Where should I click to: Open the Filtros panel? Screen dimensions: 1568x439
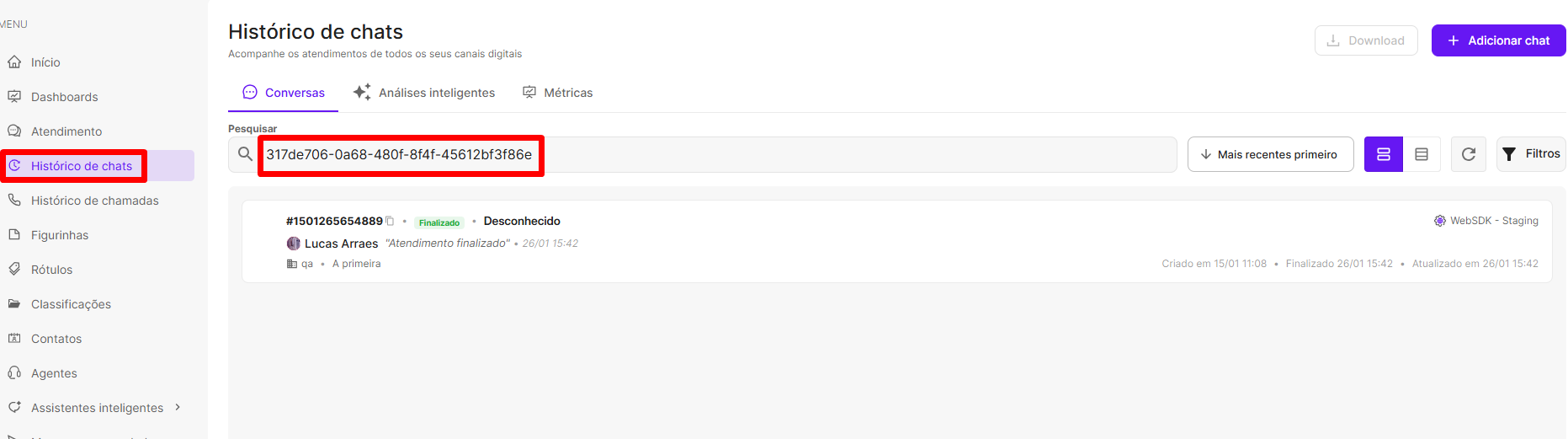(1531, 154)
